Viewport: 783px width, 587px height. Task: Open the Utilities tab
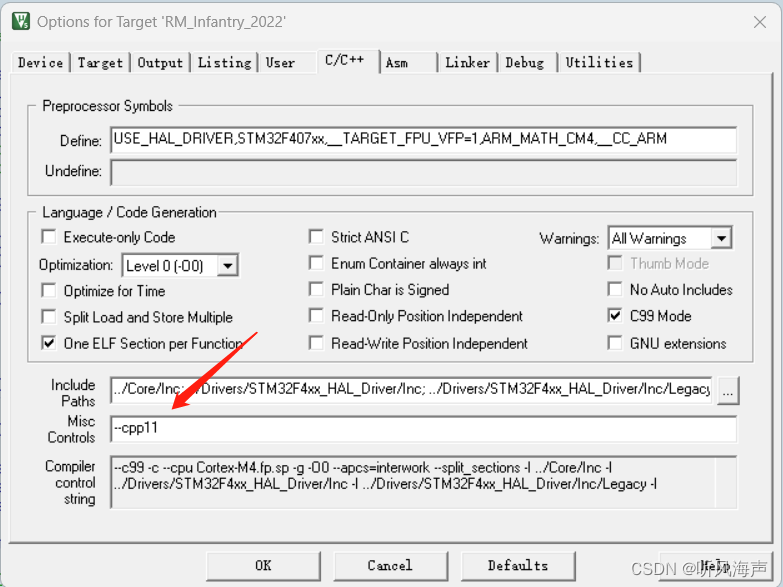point(599,62)
